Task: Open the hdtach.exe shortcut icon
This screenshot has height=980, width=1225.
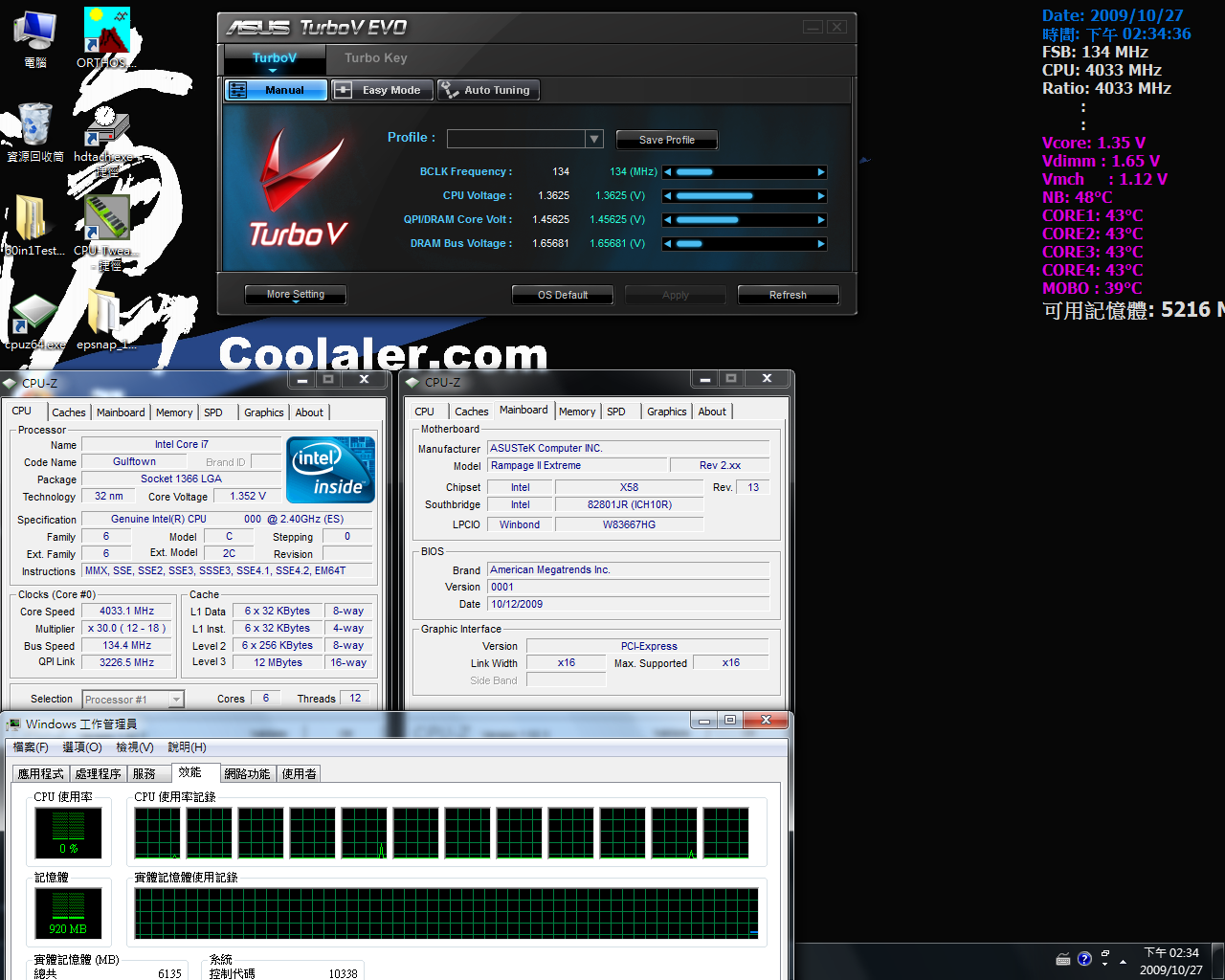Action: click(106, 139)
